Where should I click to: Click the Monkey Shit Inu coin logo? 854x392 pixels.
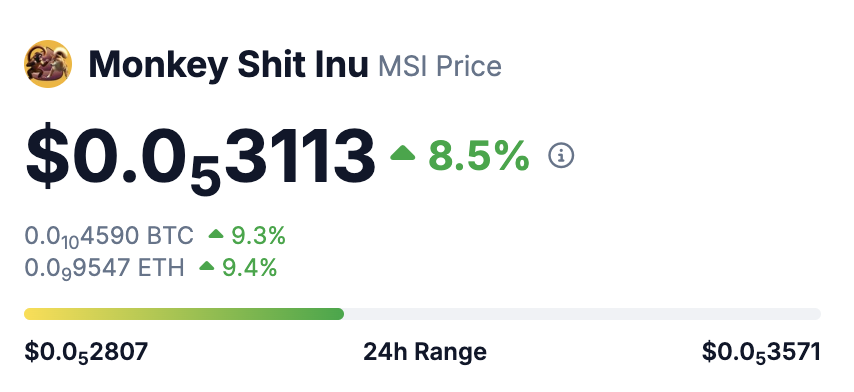pyautogui.click(x=48, y=64)
